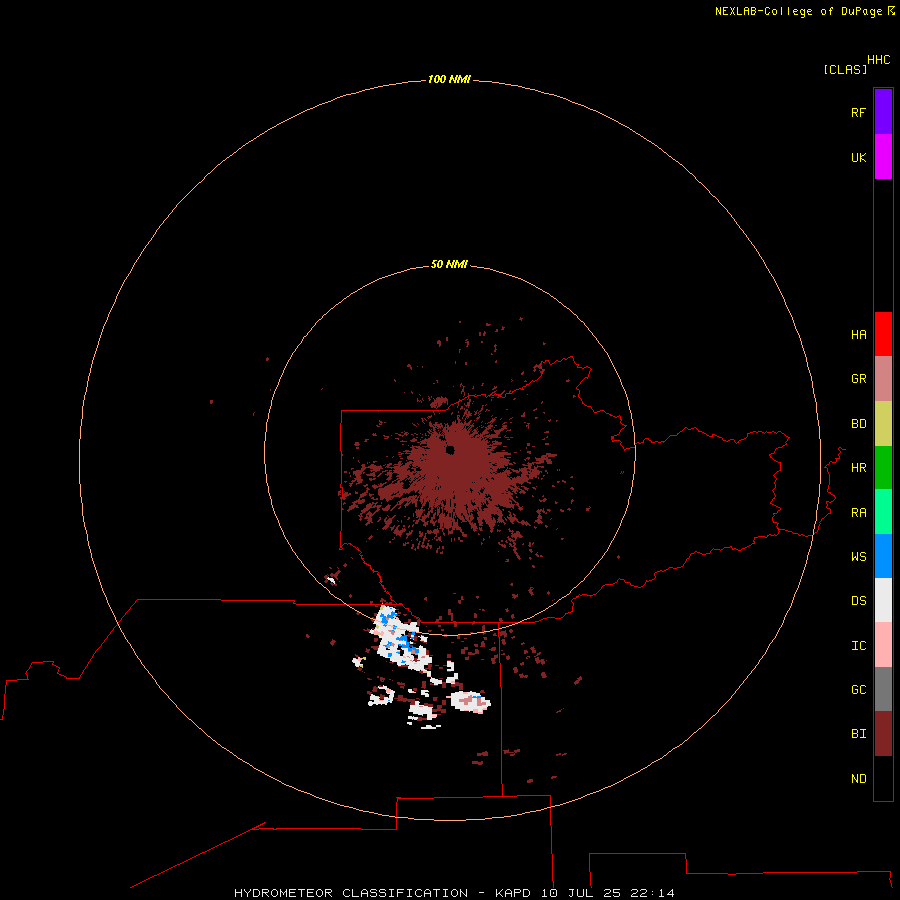Image resolution: width=900 pixels, height=900 pixels.
Task: Click the HHC product label
Action: pyautogui.click(x=879, y=60)
